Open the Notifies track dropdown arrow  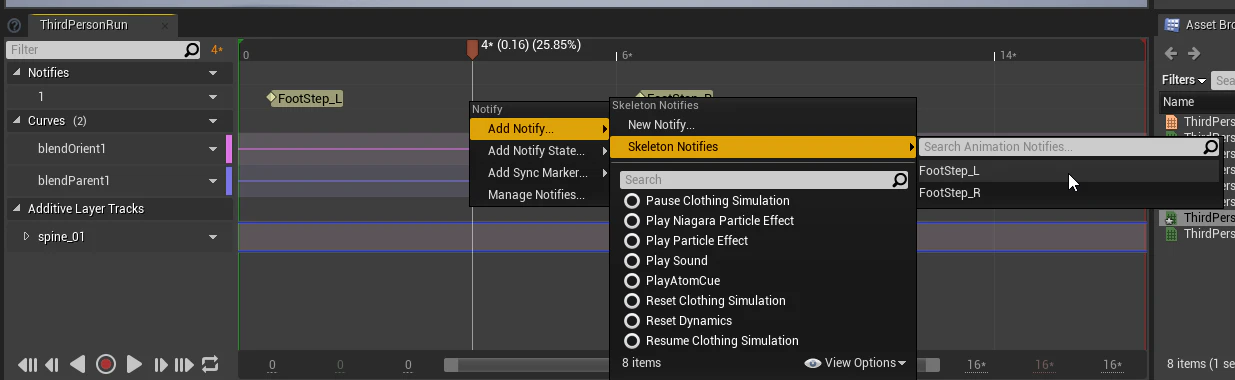click(213, 73)
